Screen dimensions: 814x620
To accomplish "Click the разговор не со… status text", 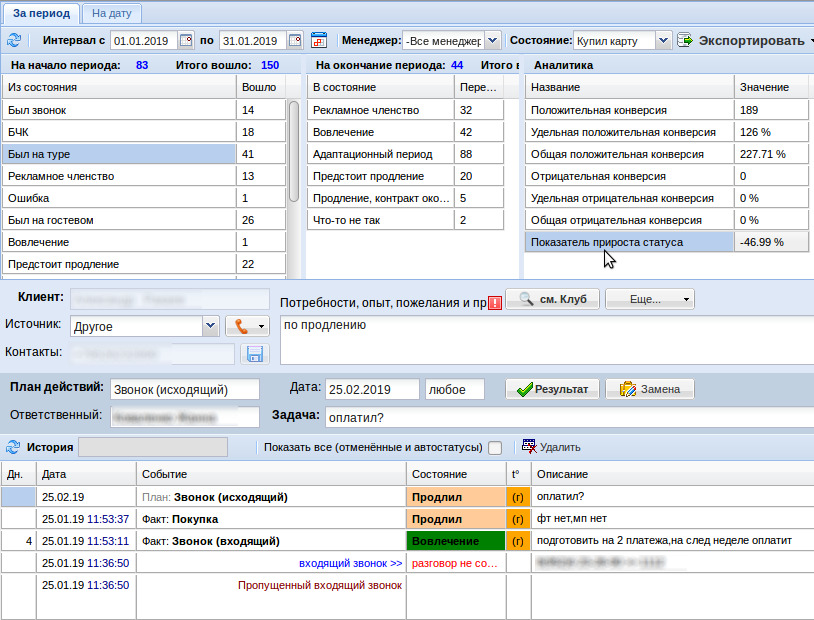I will pyautogui.click(x=454, y=563).
